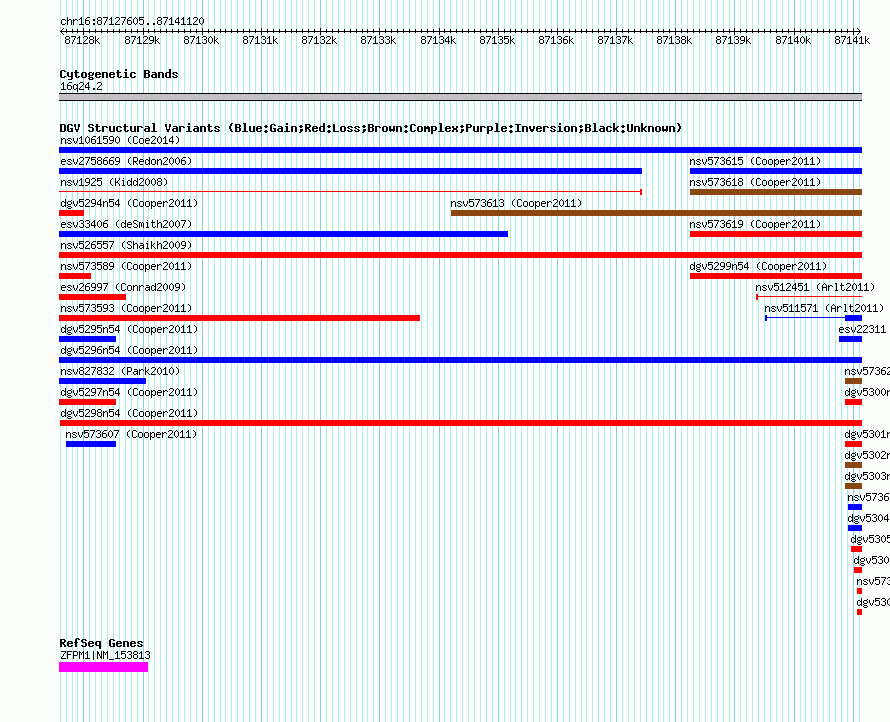Select the dgv5299n54 (Cooper2011) label
This screenshot has width=890, height=722.
[x=758, y=266]
